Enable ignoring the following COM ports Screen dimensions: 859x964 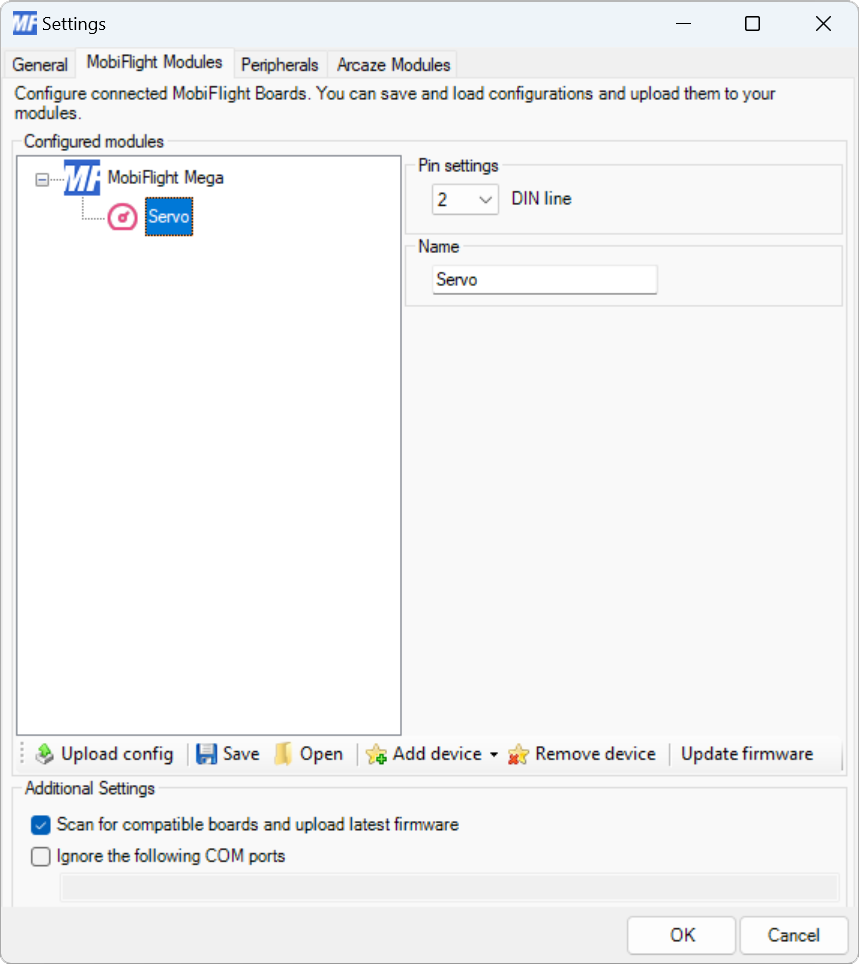[x=41, y=856]
